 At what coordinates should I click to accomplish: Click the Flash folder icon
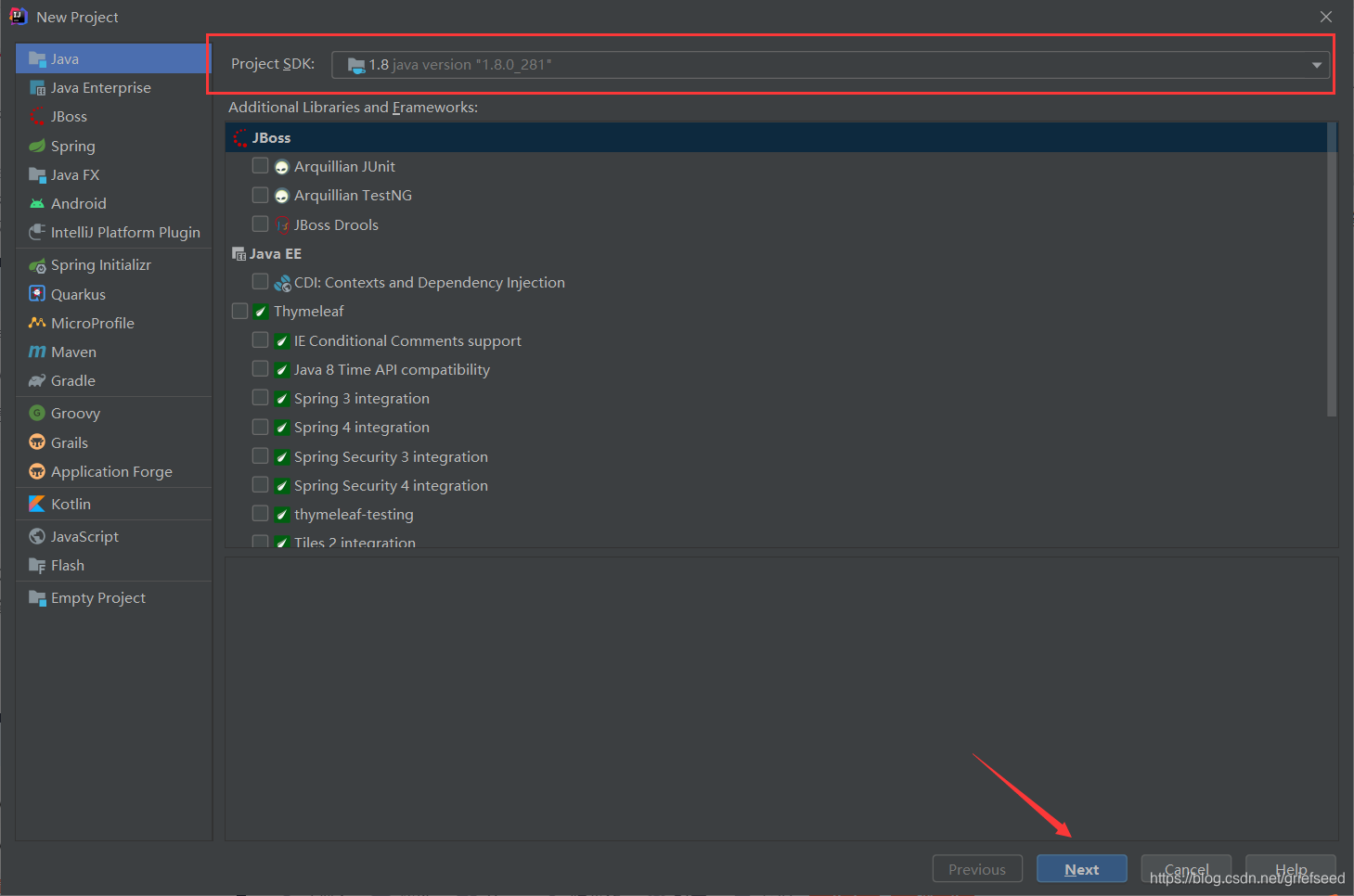(x=37, y=566)
